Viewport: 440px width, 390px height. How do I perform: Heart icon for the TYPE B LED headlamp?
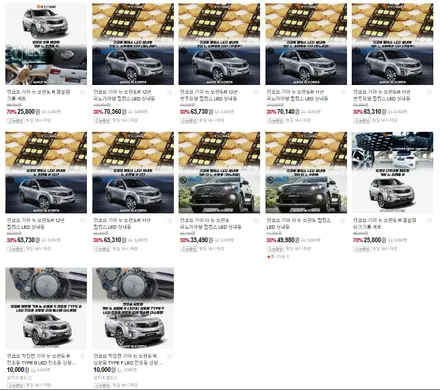tap(83, 357)
